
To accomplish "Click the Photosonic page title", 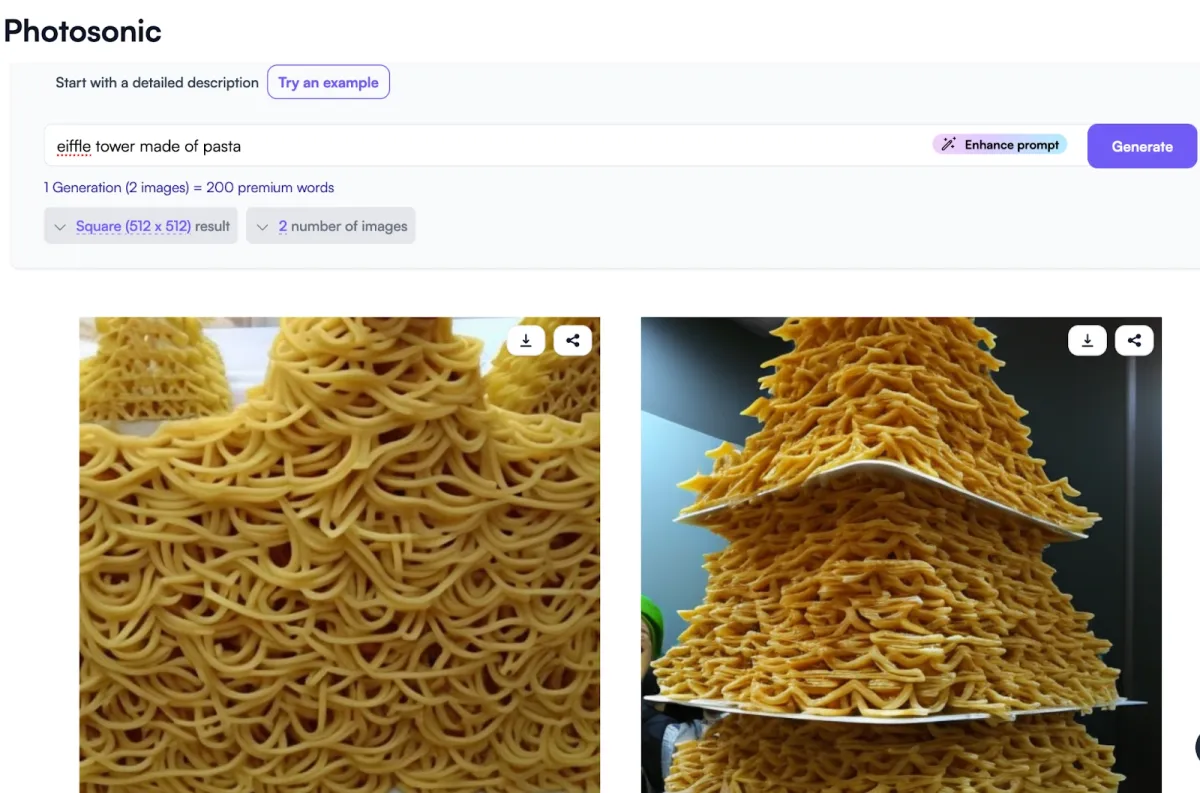I will click(x=83, y=31).
